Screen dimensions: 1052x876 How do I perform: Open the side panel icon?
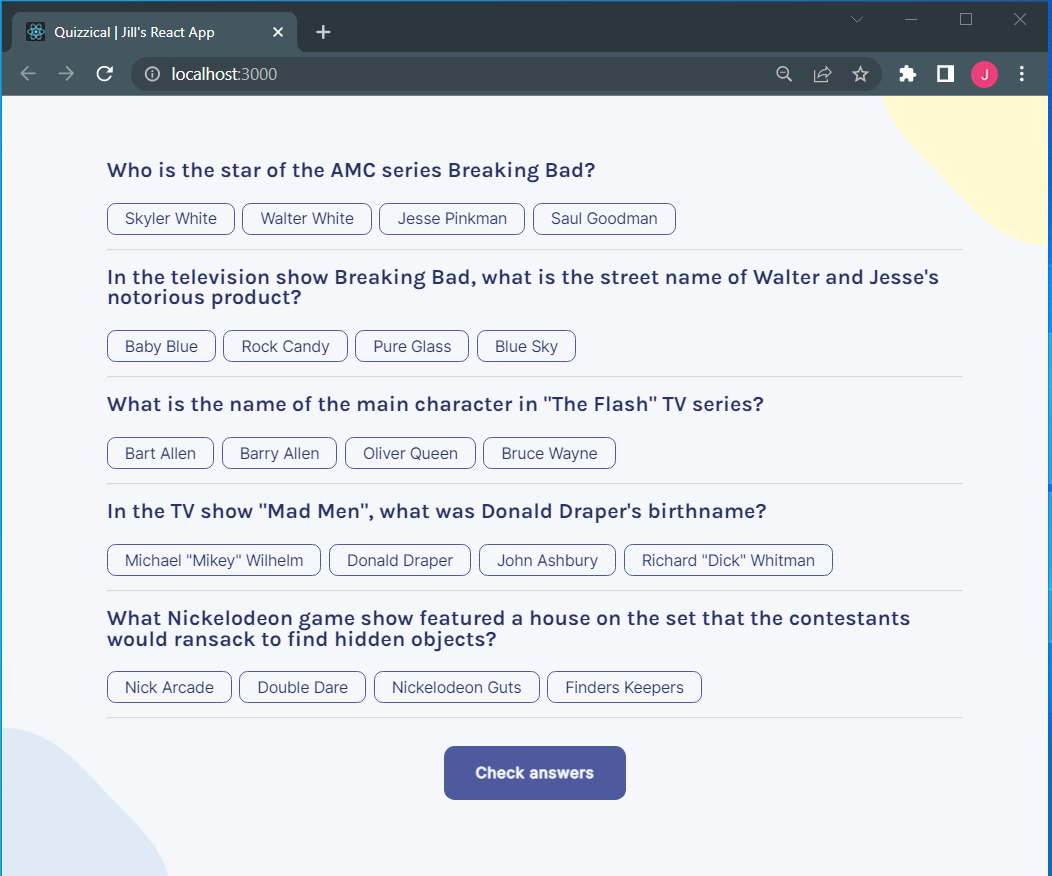tap(945, 73)
